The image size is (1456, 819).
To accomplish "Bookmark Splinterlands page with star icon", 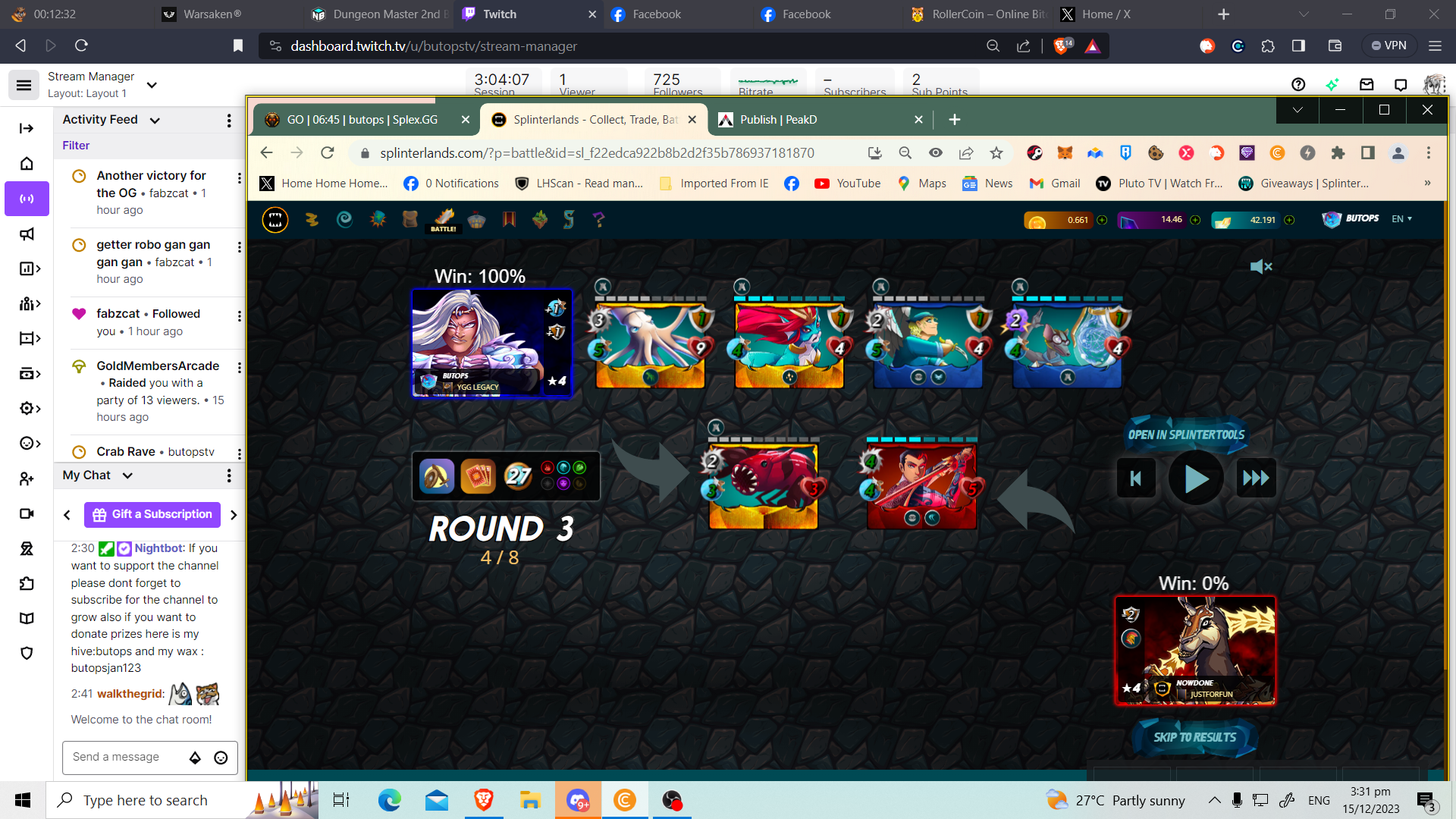I will coord(996,153).
